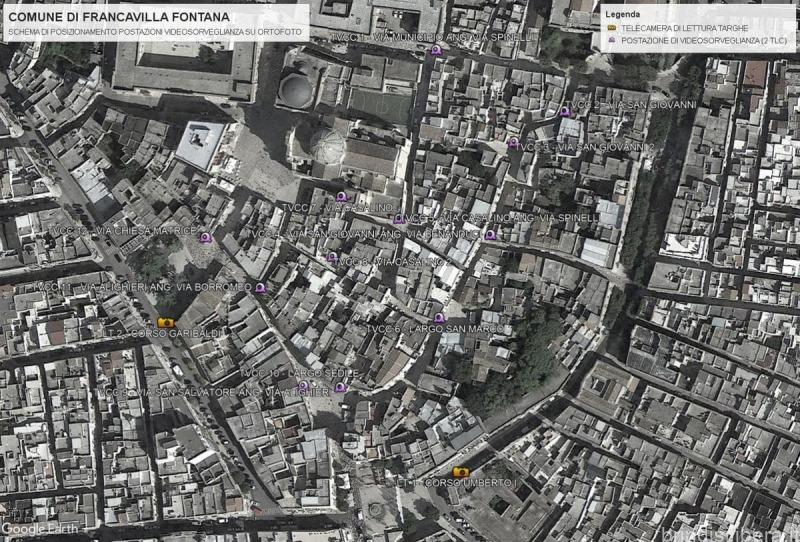Click the Via San Giovanni 2 surveillance marker
800x542 pixels.
513,143
